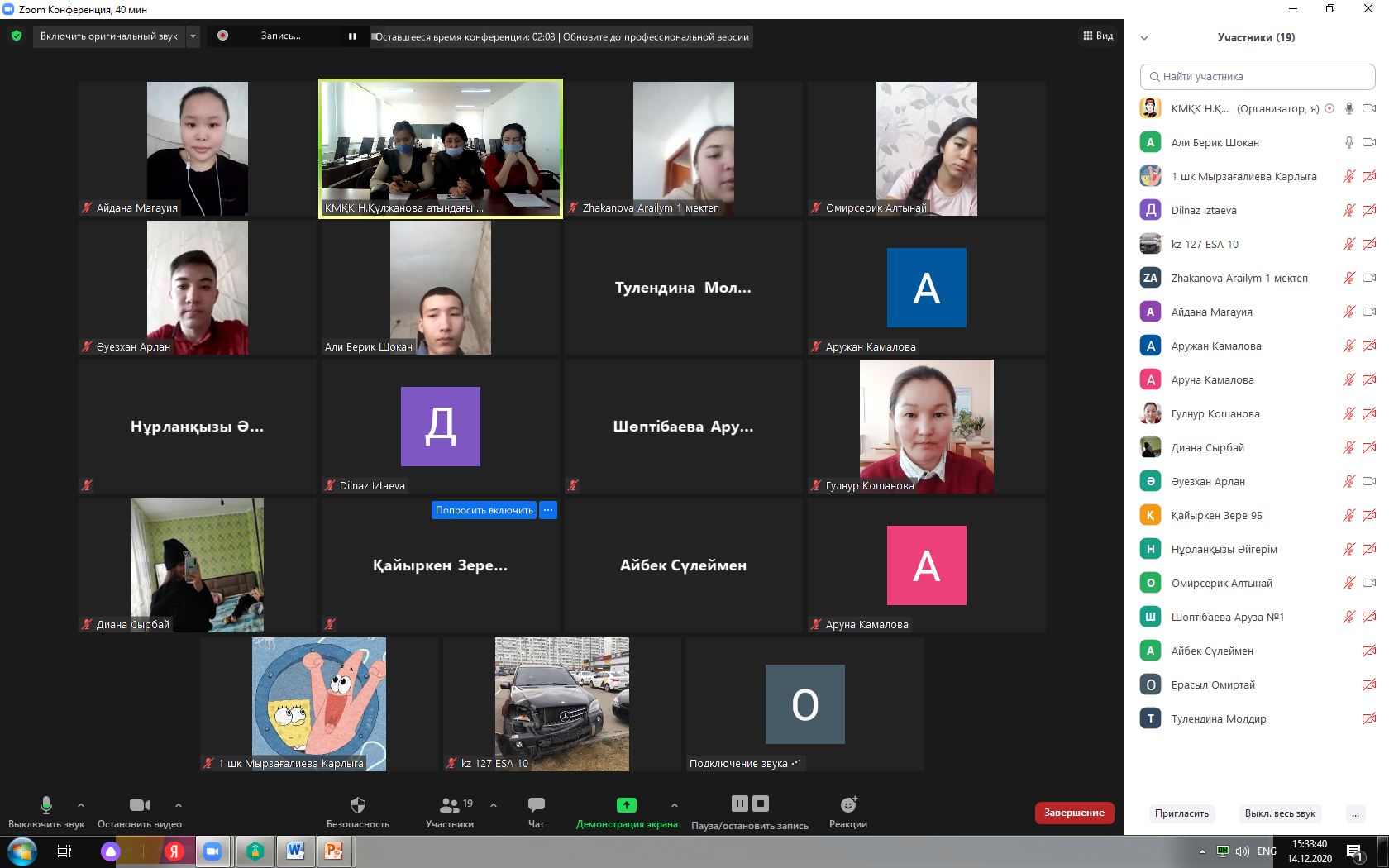Open the Participants (Участники) icon
Viewport: 1389px width, 868px height.
click(x=450, y=805)
